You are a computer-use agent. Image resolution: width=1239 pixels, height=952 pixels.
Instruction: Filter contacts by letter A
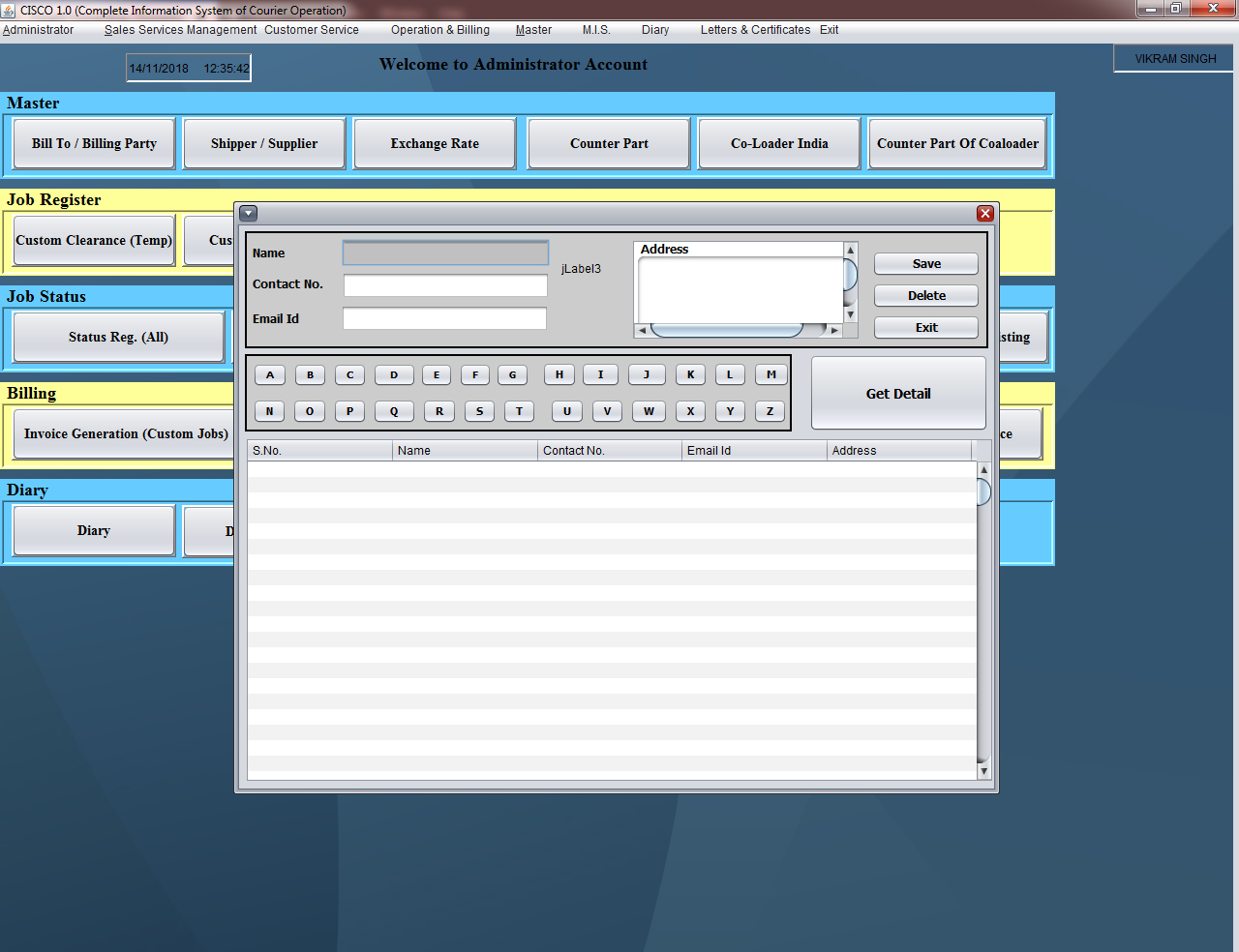pos(270,375)
